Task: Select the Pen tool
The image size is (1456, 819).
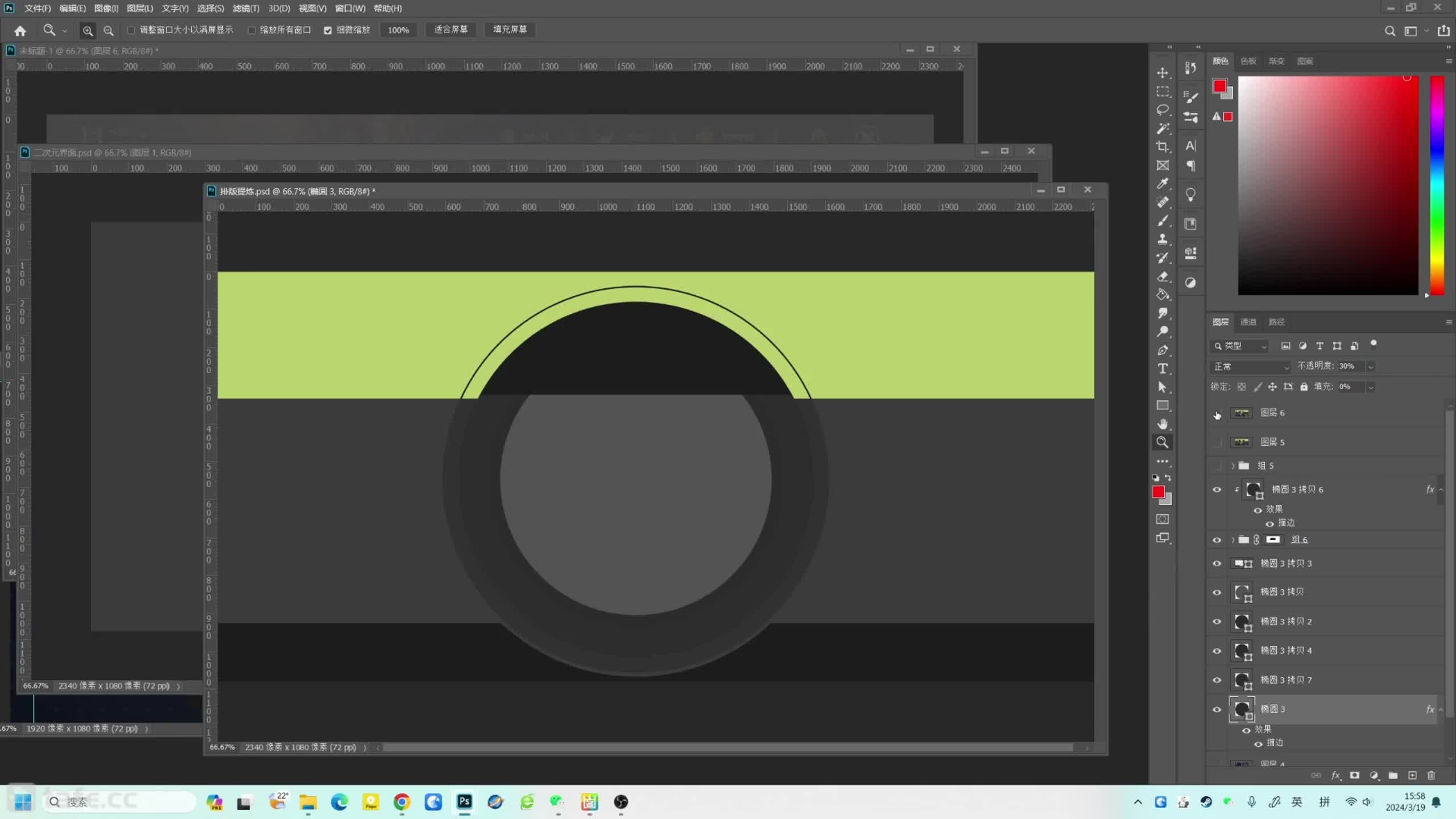Action: (1163, 350)
